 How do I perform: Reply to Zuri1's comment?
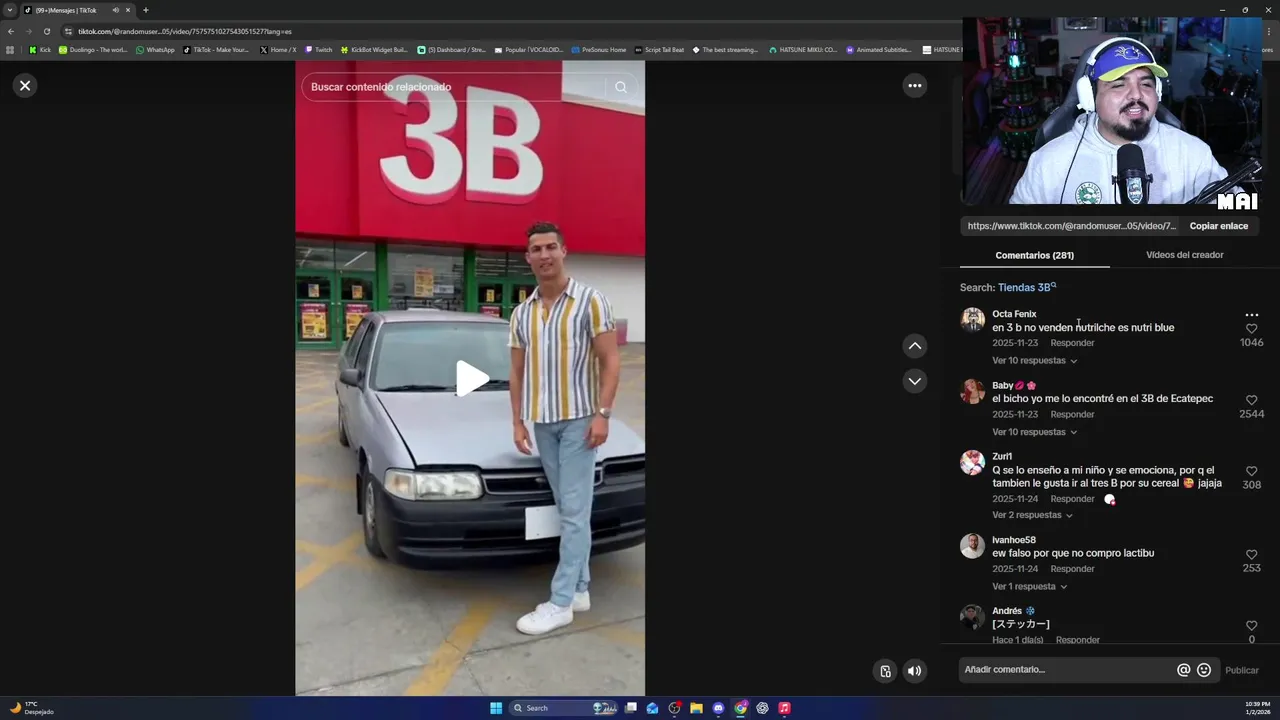(x=1072, y=499)
